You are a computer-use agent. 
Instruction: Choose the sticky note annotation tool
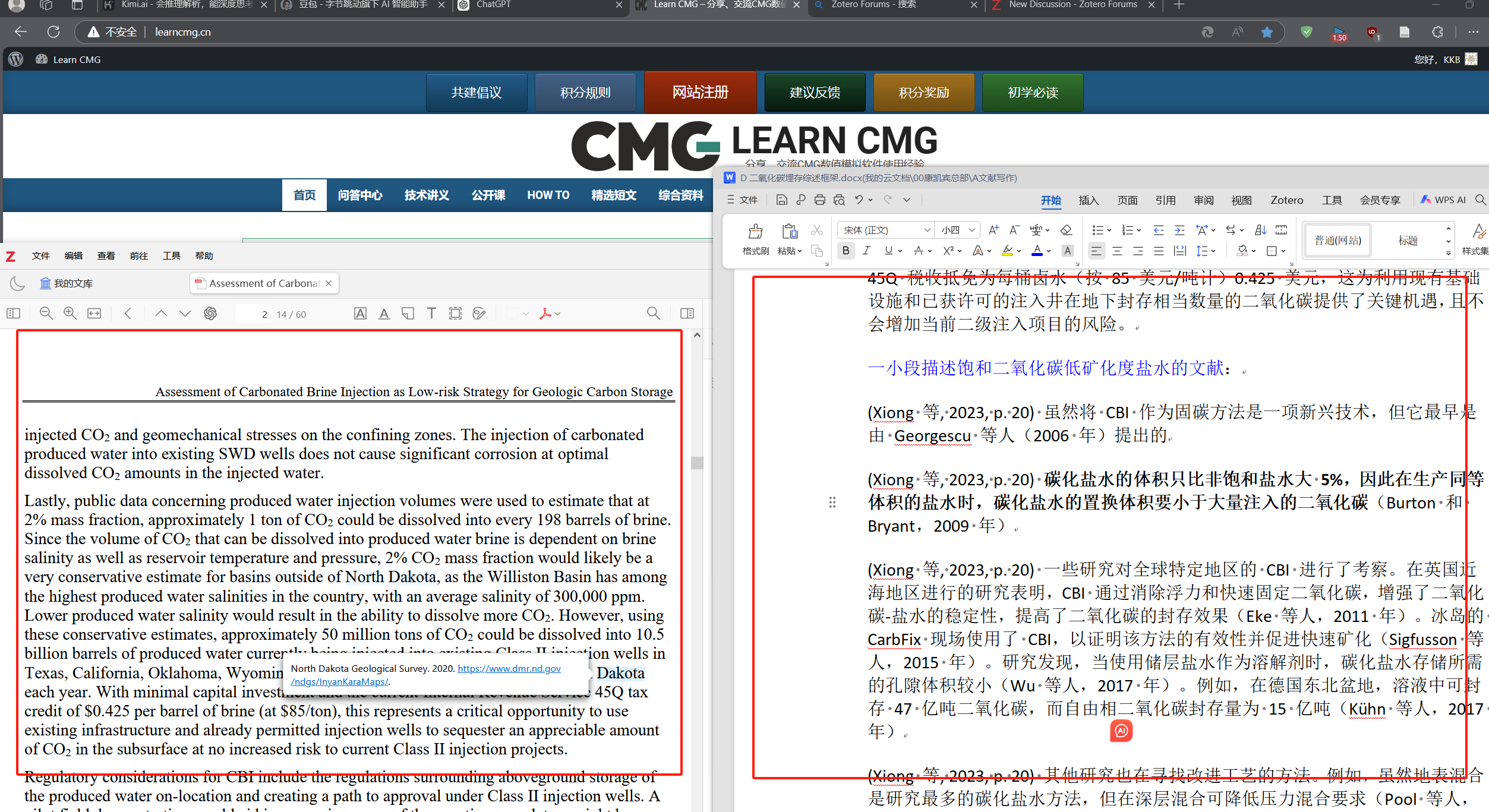click(x=408, y=314)
